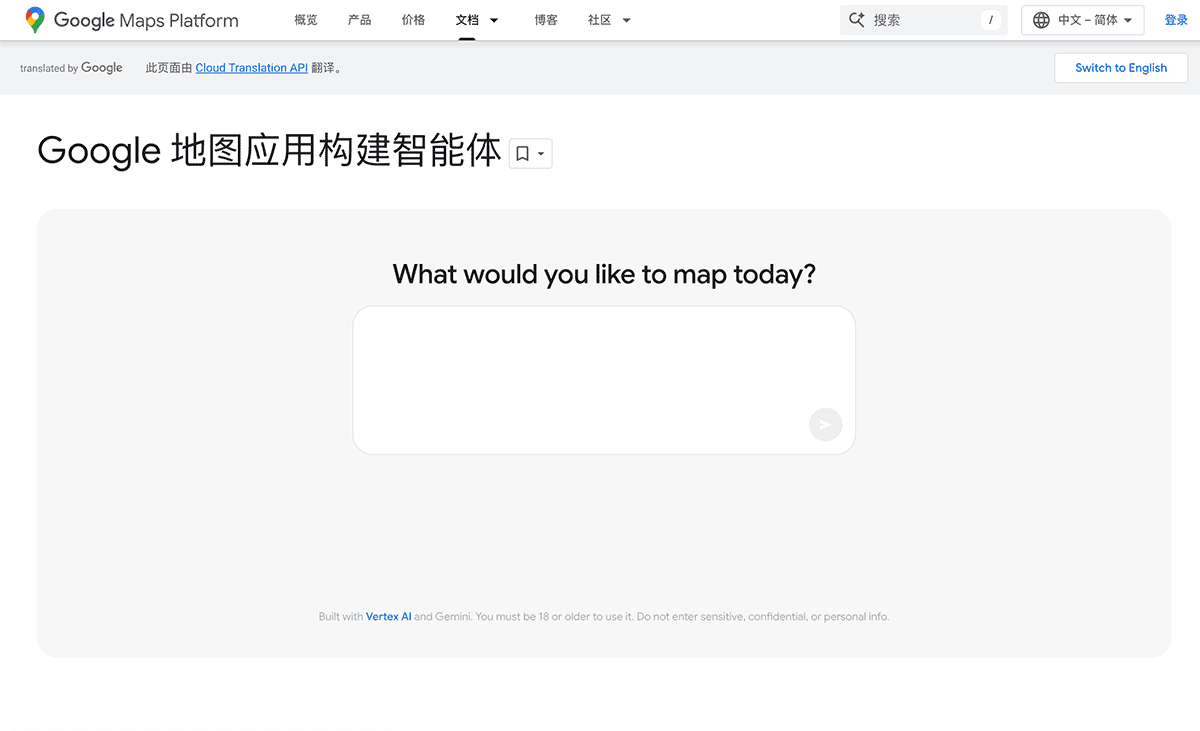Click inside the map prompt text box
The width and height of the screenshot is (1200, 731).
point(603,380)
